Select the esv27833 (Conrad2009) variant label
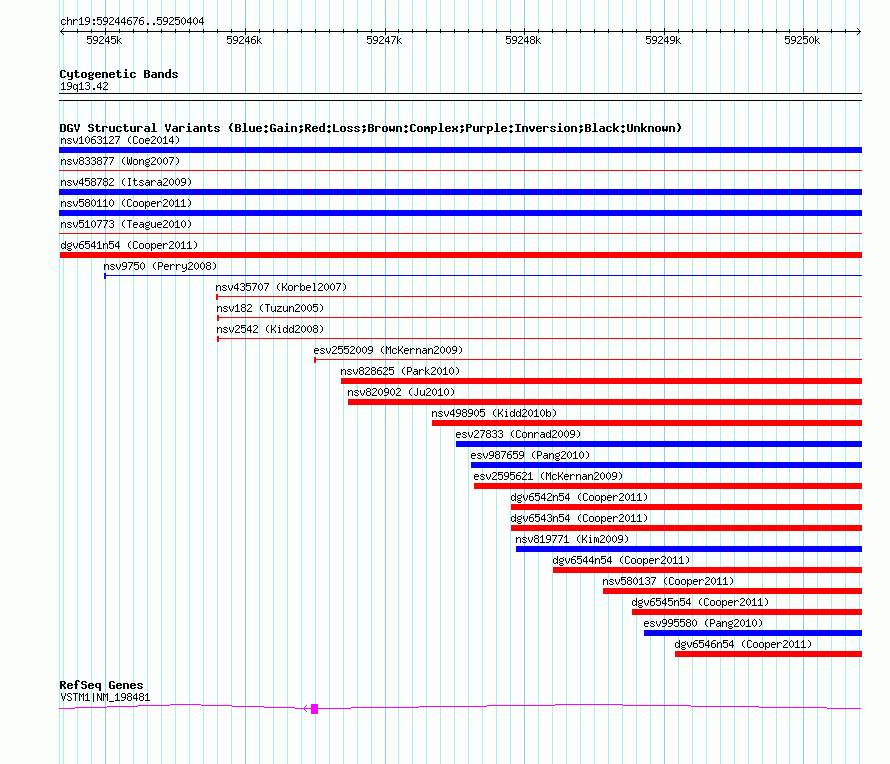The width and height of the screenshot is (890, 764). tap(517, 434)
